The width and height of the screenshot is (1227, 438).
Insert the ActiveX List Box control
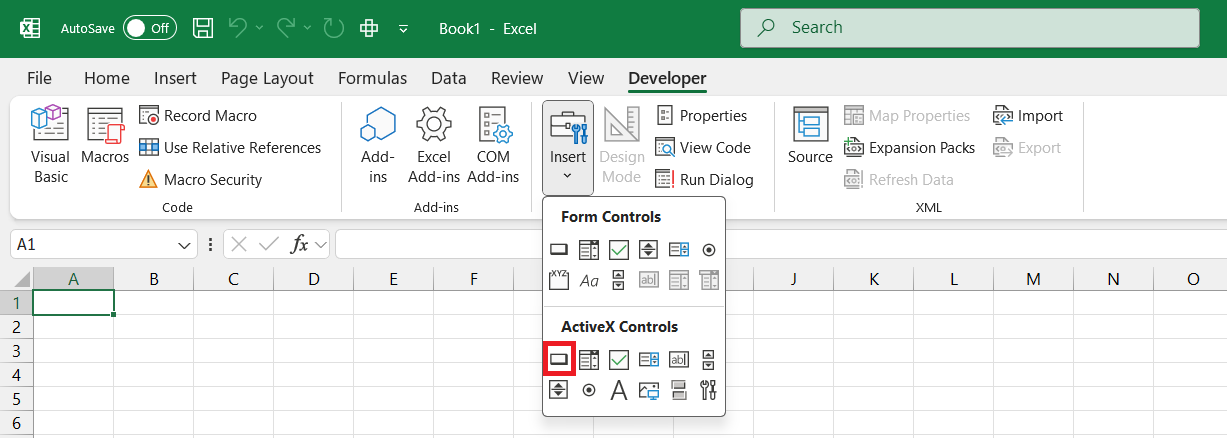pos(649,359)
